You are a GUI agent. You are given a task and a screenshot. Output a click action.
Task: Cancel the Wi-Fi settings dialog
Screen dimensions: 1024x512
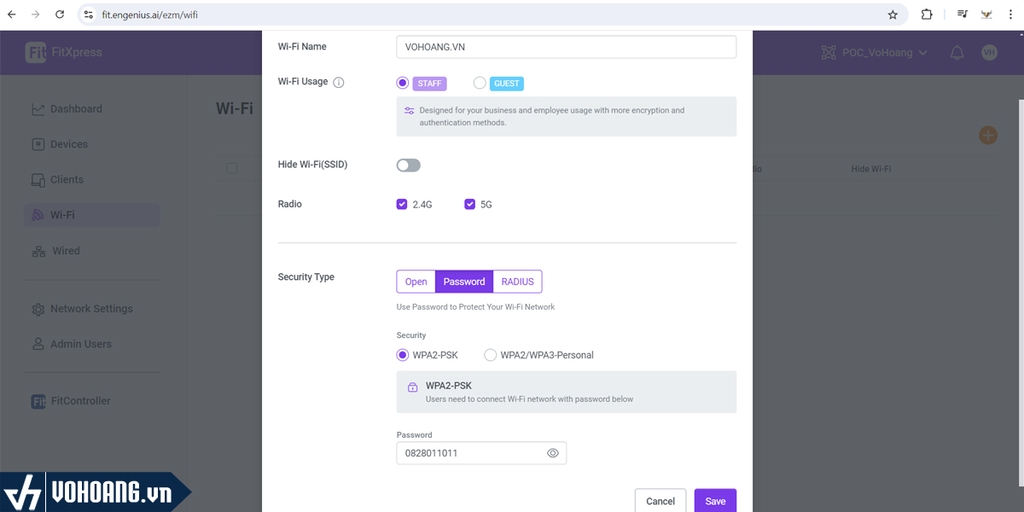point(660,501)
